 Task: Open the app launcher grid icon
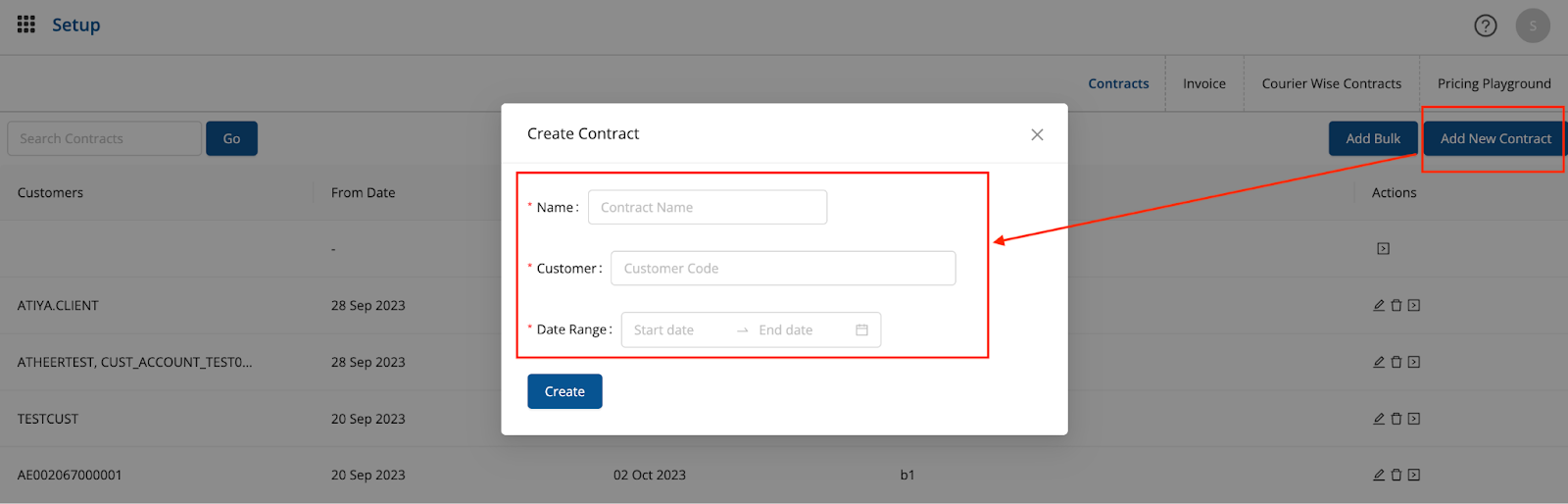(x=26, y=25)
